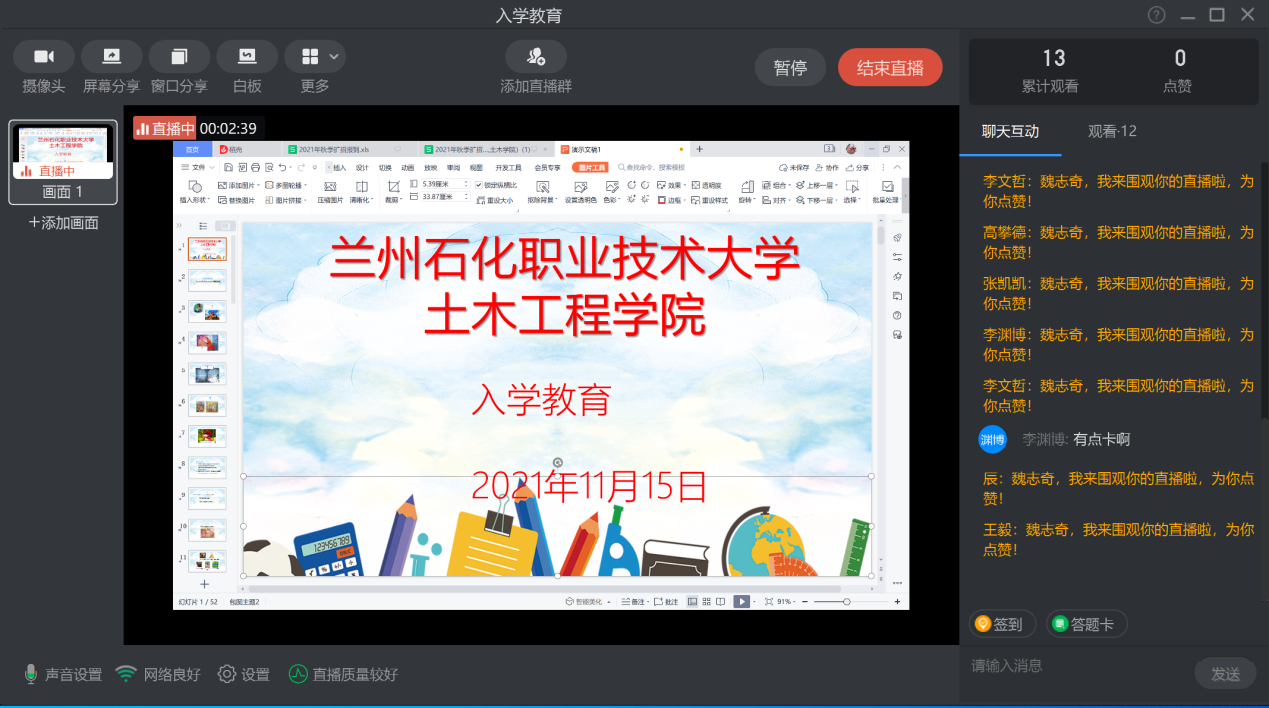Click the 摄像头 camera icon
The height and width of the screenshot is (708, 1269).
[x=44, y=57]
